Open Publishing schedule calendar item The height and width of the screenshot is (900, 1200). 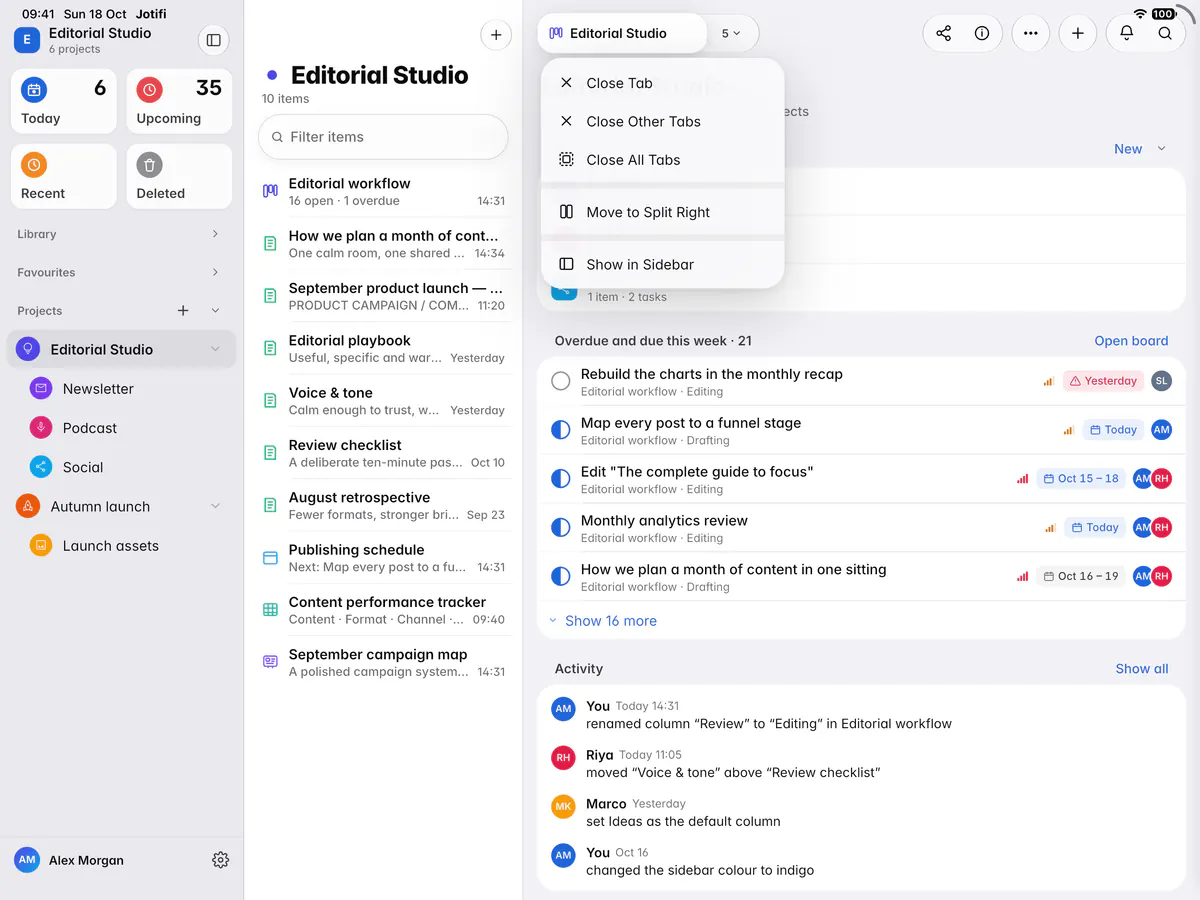pyautogui.click(x=384, y=558)
